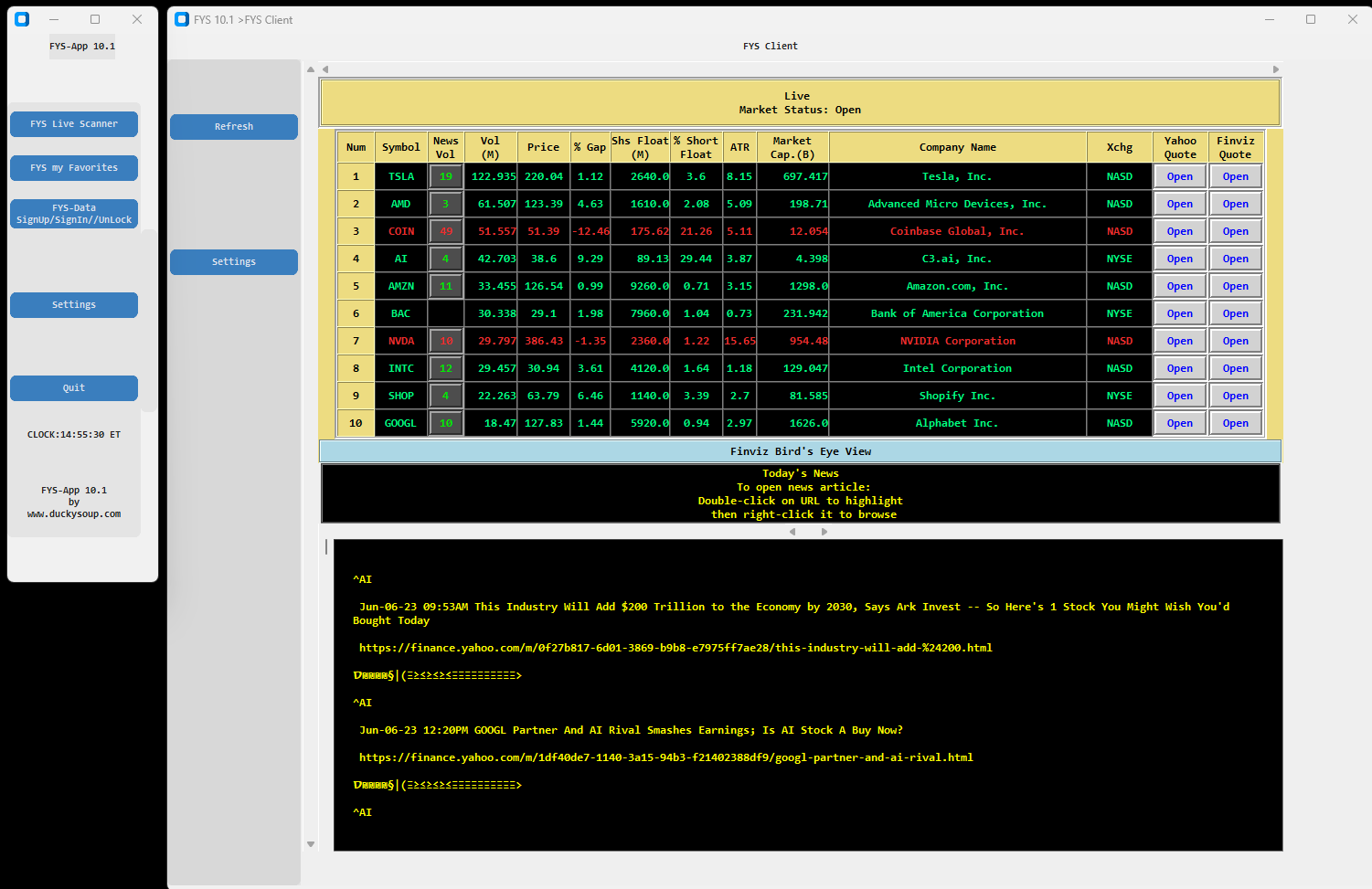Open Yahoo quote for INTC
The width and height of the screenshot is (1372, 889).
pos(1179,369)
